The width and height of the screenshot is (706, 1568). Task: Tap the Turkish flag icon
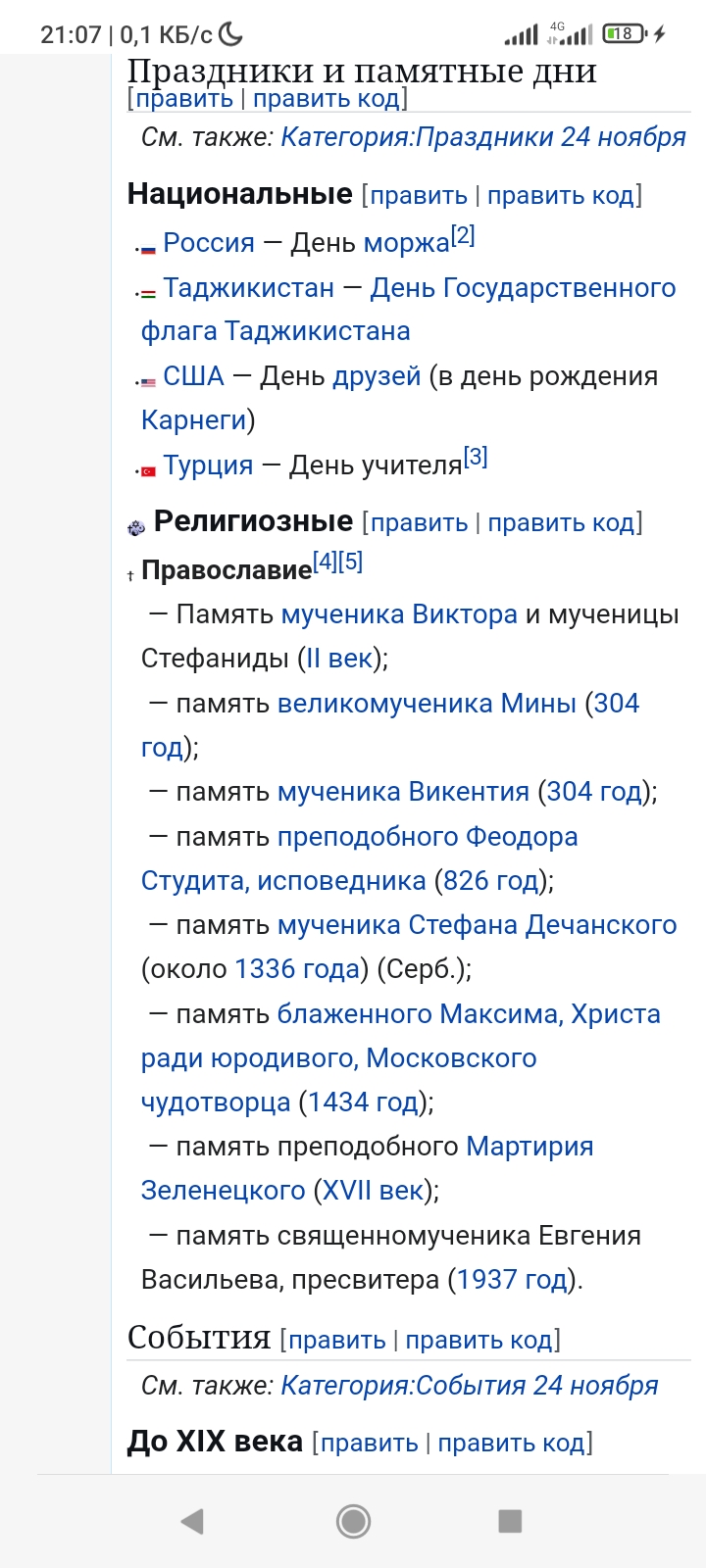click(x=148, y=471)
